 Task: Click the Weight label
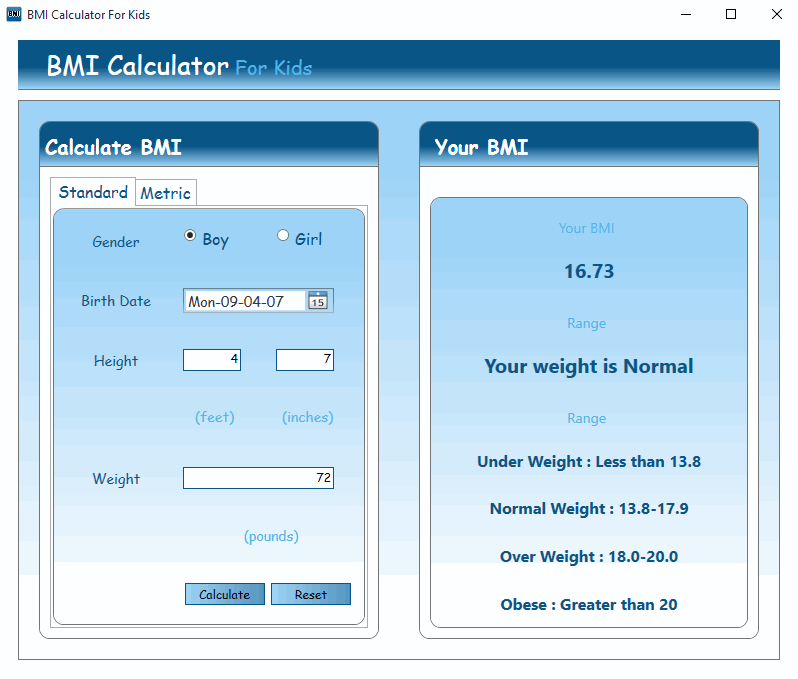pos(116,479)
